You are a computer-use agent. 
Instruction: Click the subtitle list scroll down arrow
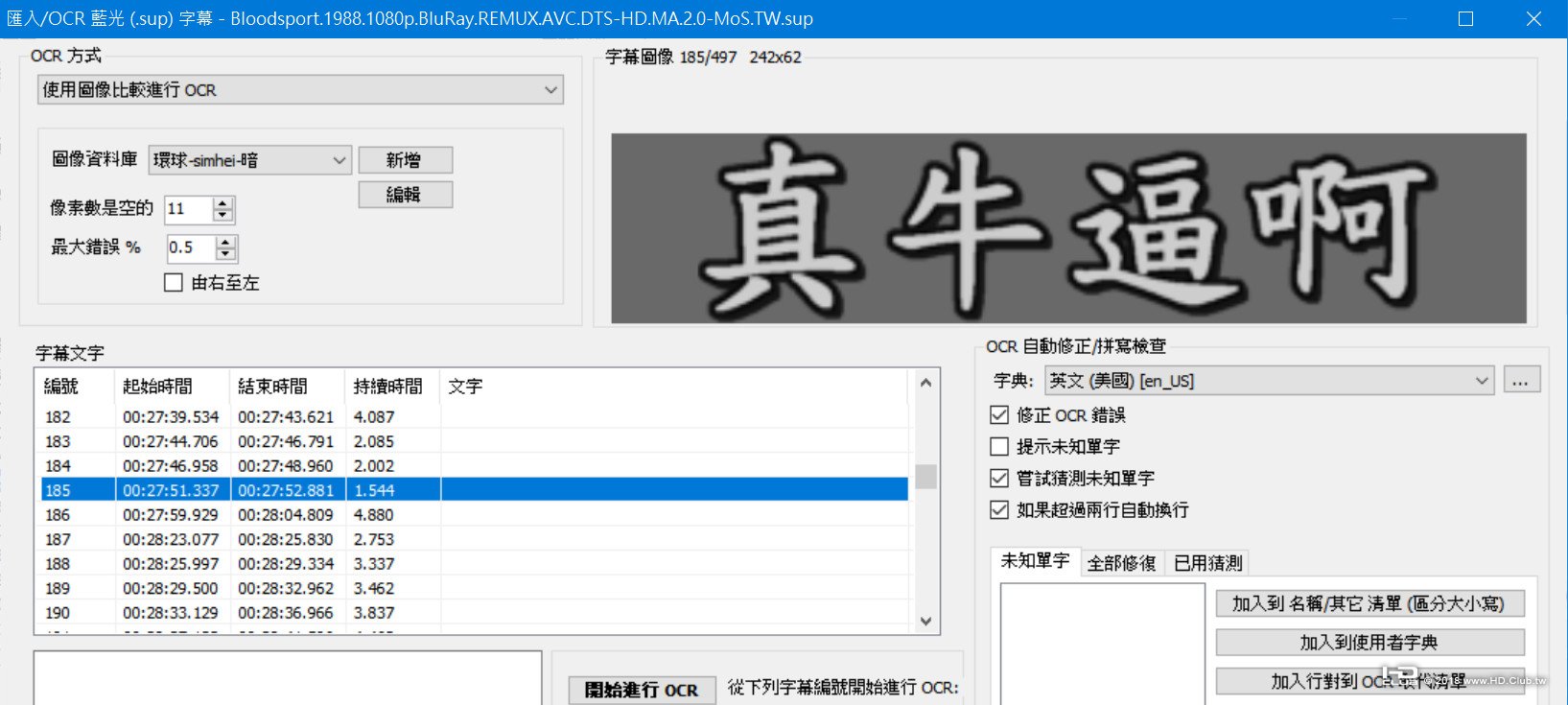925,622
